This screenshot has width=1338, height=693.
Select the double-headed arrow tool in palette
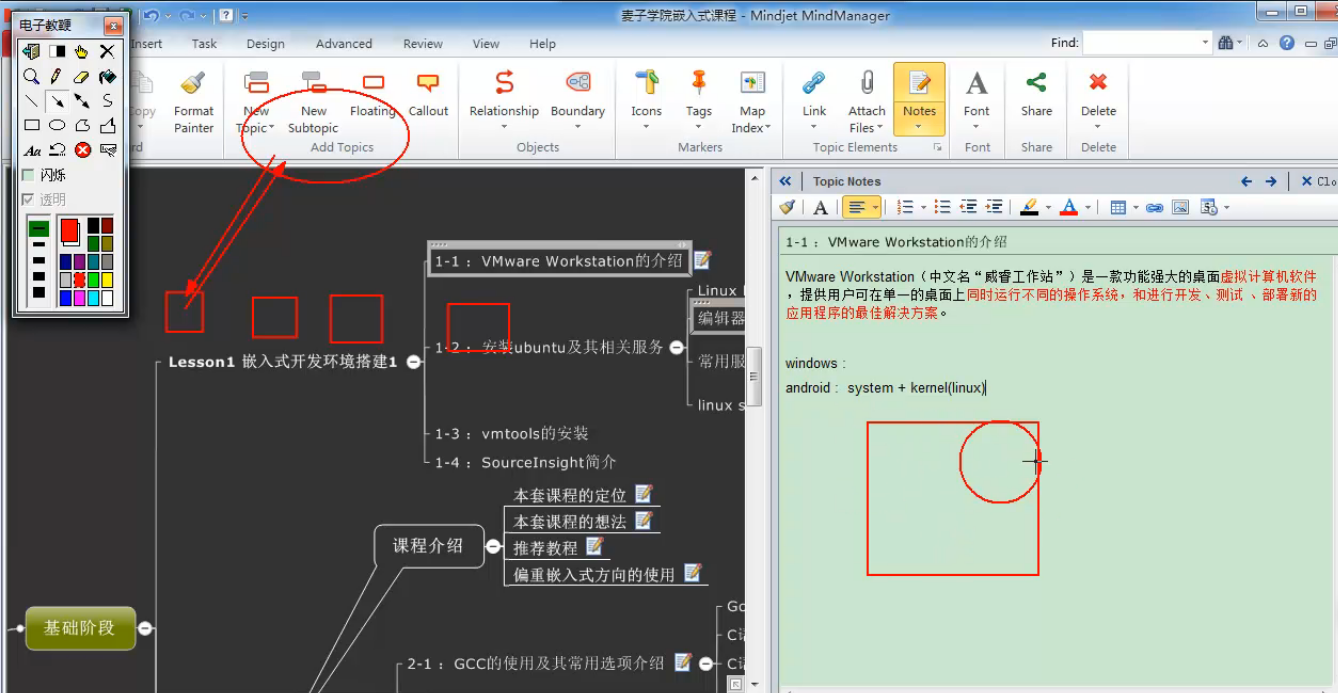[82, 101]
